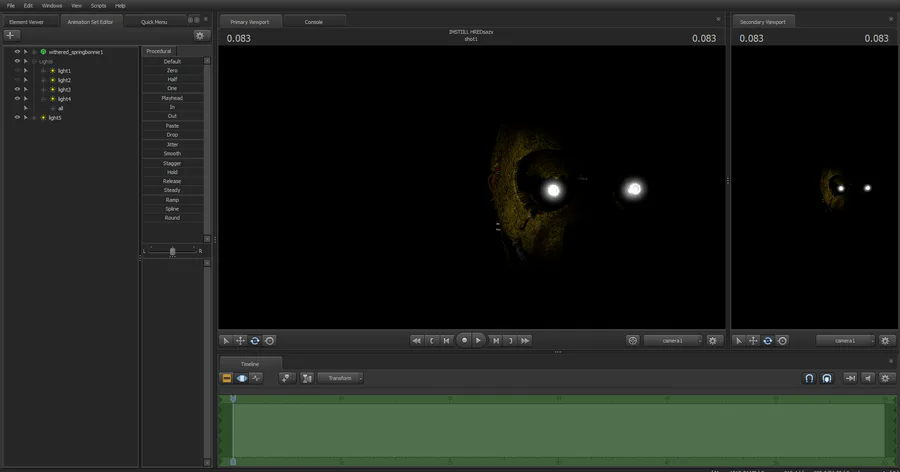Toggle the second magnet snap-frame icon
Screen dimensions: 900x472
point(827,378)
